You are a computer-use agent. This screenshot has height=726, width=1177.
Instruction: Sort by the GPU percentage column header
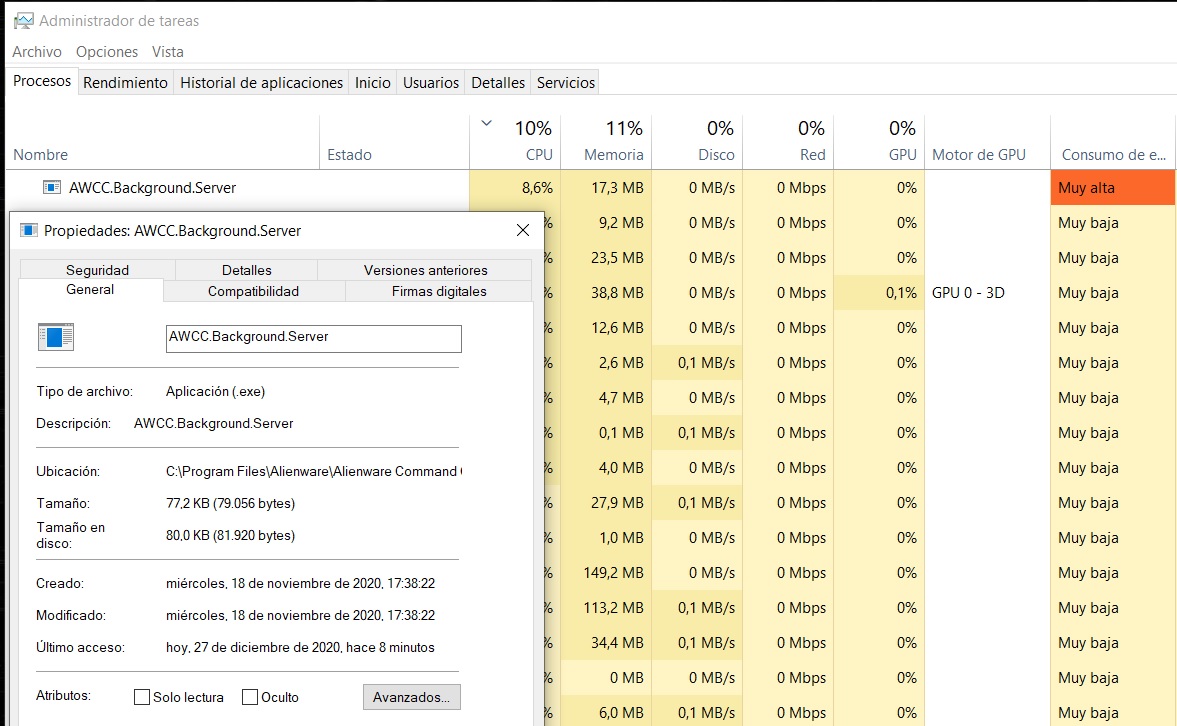[x=879, y=143]
